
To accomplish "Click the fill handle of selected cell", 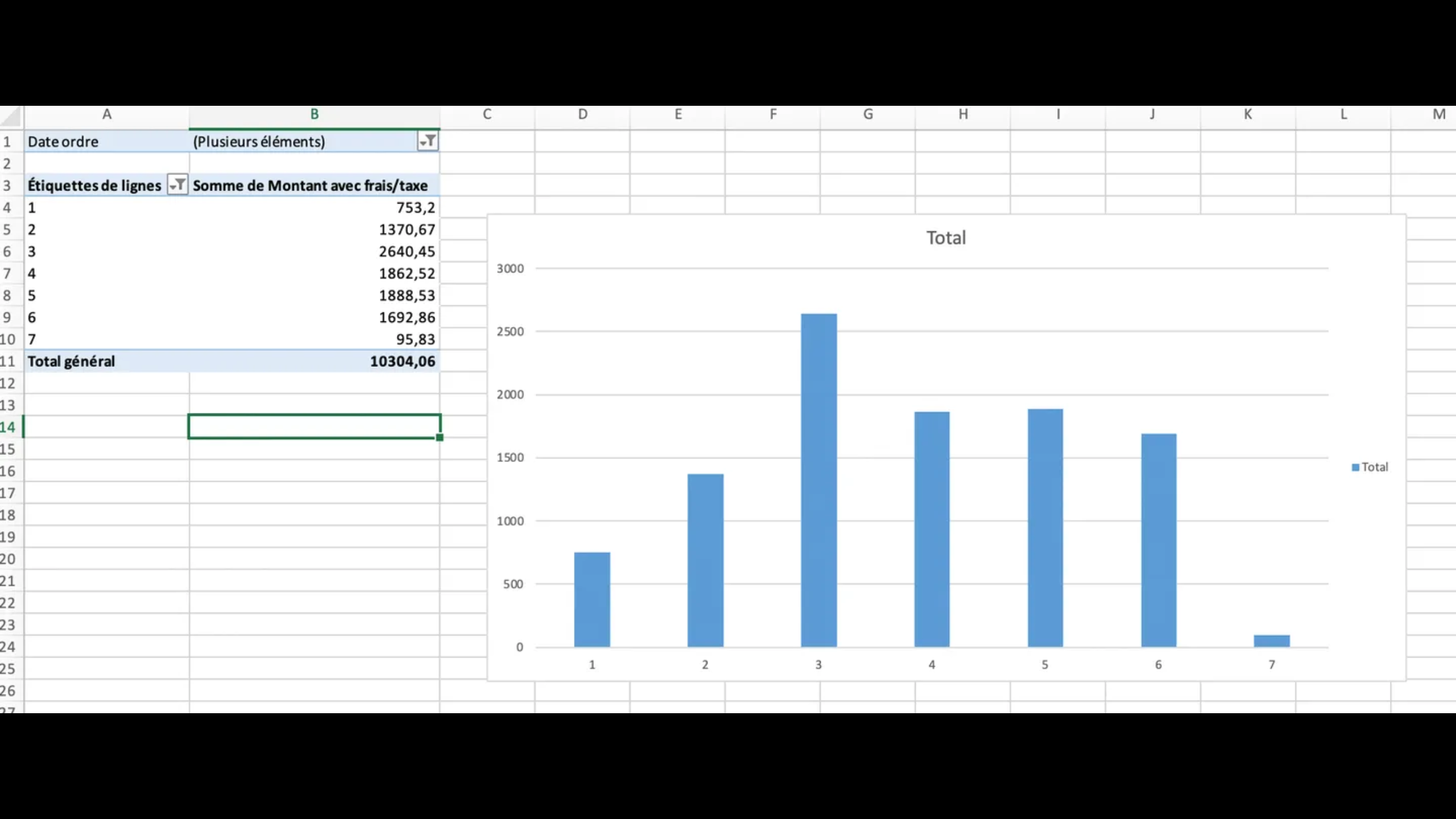I will (x=440, y=437).
